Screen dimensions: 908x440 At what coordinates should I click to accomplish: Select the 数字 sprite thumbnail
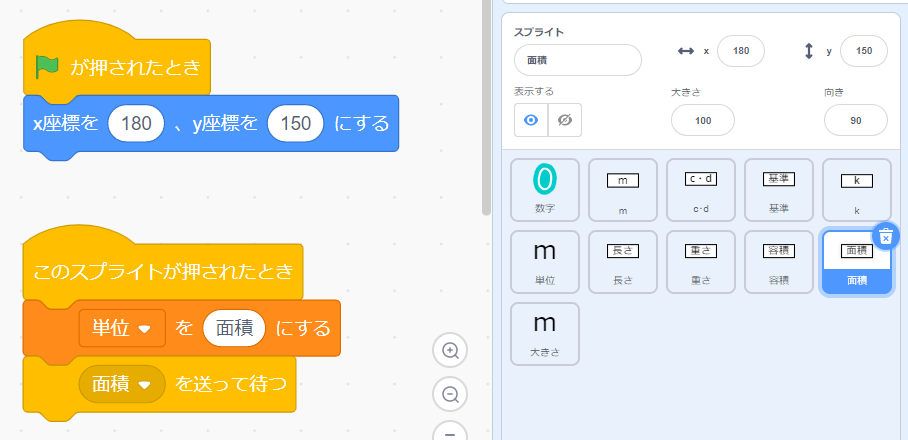(544, 190)
